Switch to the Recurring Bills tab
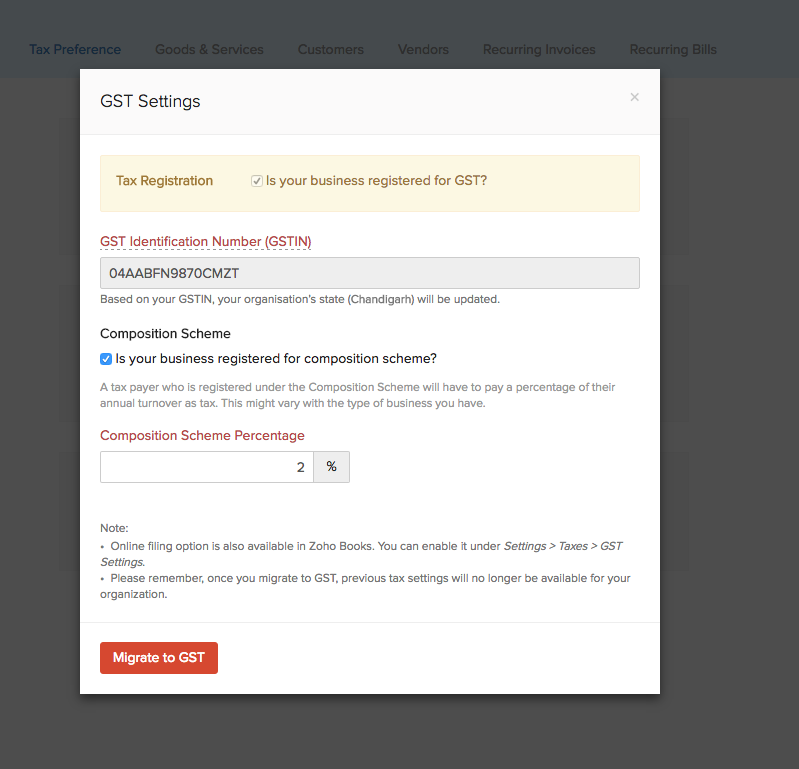This screenshot has height=769, width=799. (x=673, y=49)
